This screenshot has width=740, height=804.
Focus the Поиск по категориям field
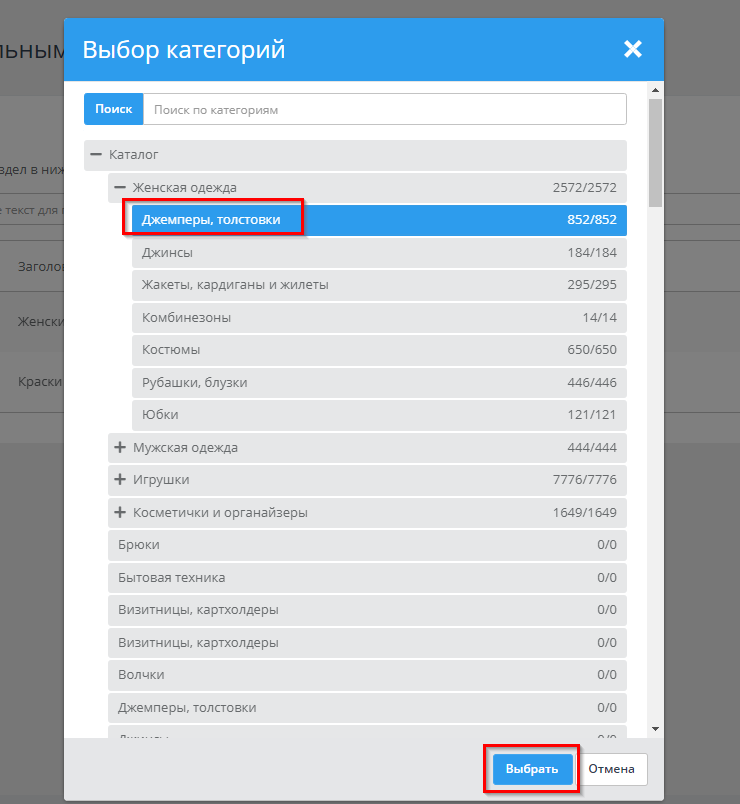[385, 109]
